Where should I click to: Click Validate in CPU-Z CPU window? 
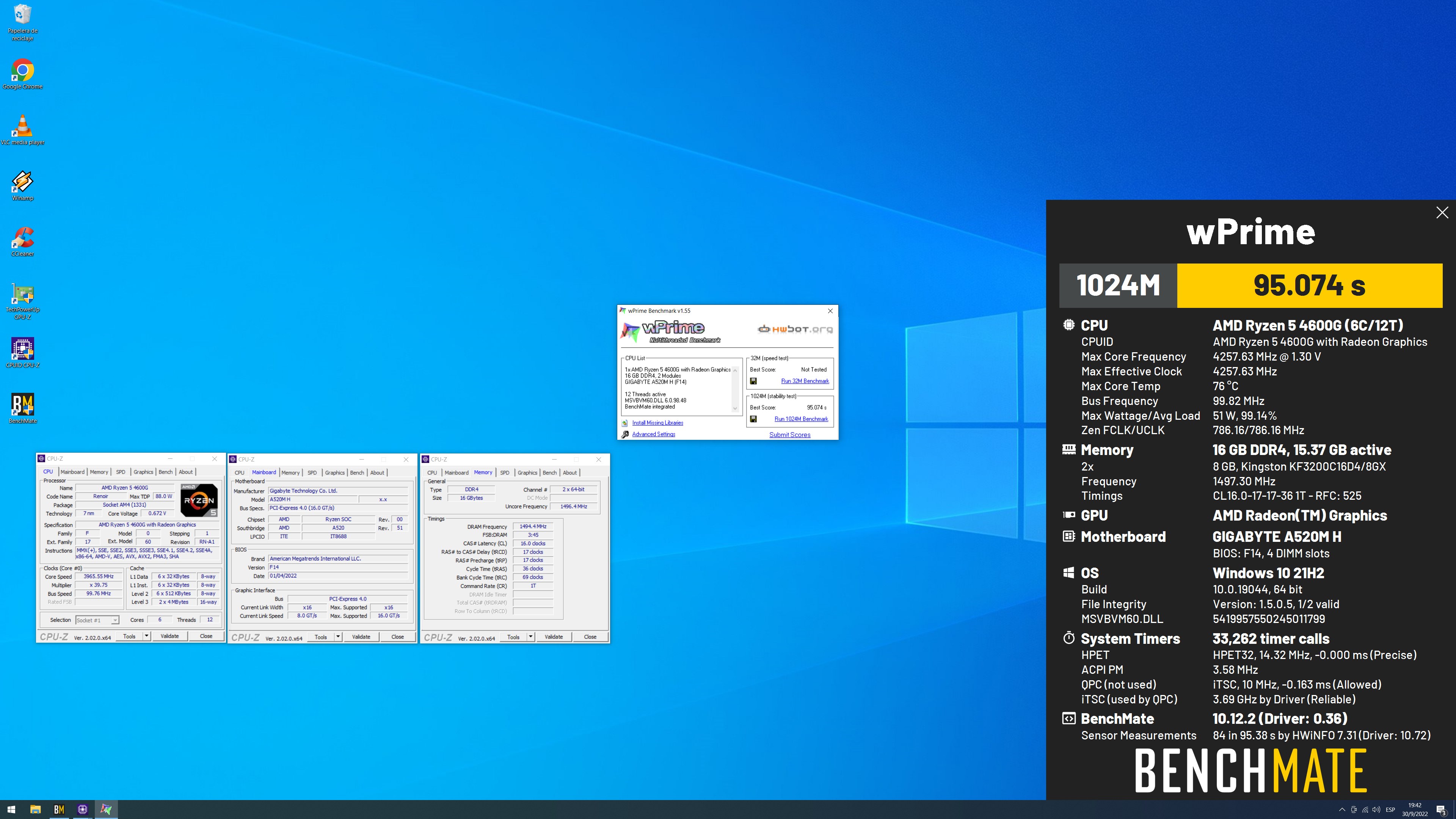coord(169,636)
